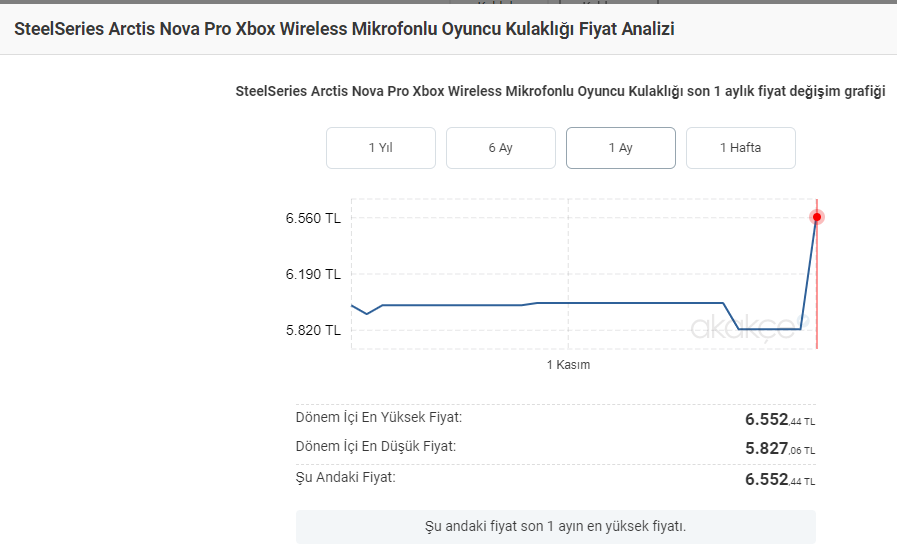897x551 pixels.
Task: Click the Şu Andaki Fiyat label
Action: click(x=346, y=477)
